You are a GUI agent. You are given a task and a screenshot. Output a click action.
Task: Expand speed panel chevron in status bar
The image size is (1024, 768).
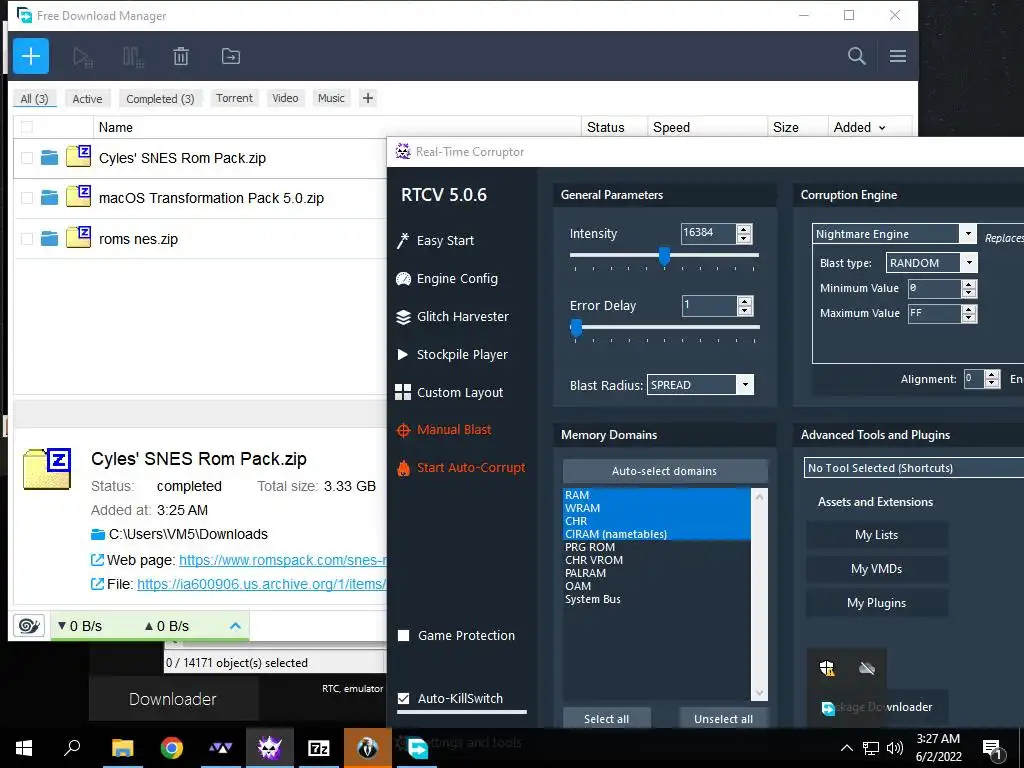tap(236, 626)
